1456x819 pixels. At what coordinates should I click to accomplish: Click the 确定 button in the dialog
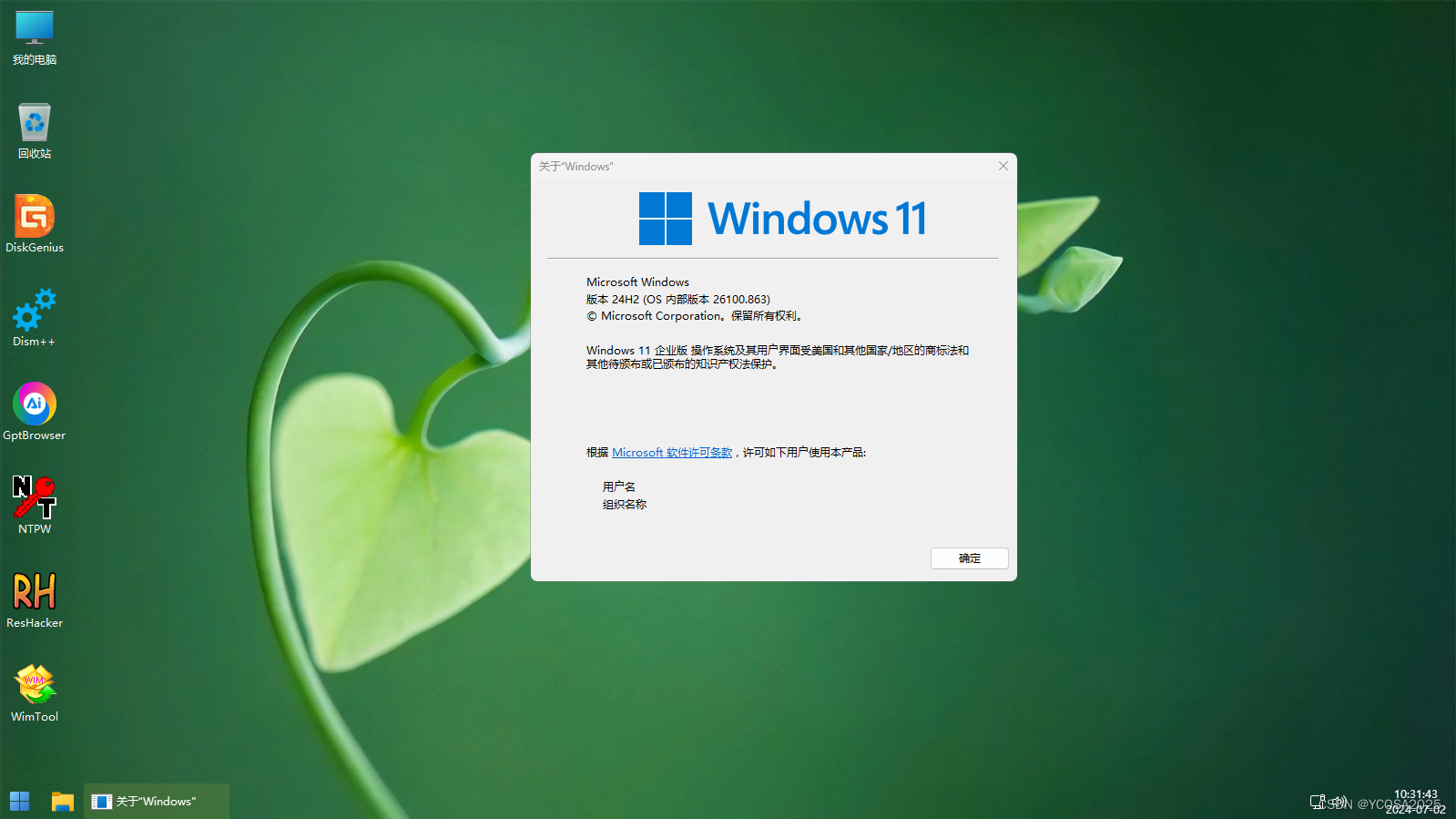[969, 558]
